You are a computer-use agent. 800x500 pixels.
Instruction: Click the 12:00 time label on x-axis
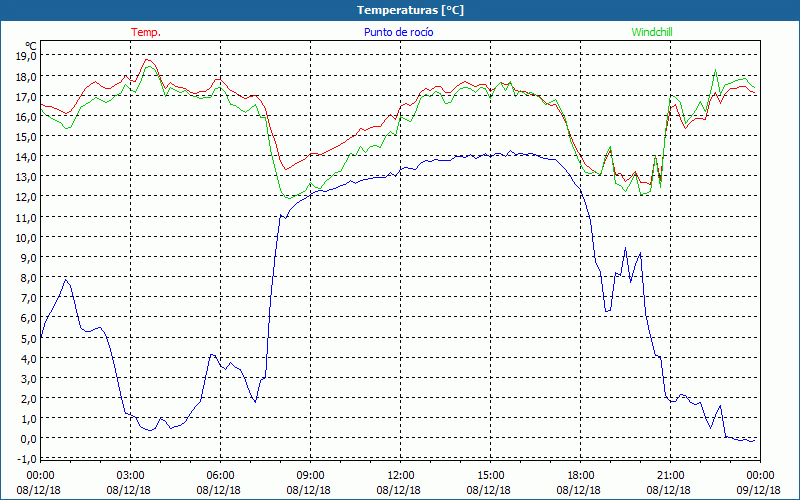click(x=401, y=475)
